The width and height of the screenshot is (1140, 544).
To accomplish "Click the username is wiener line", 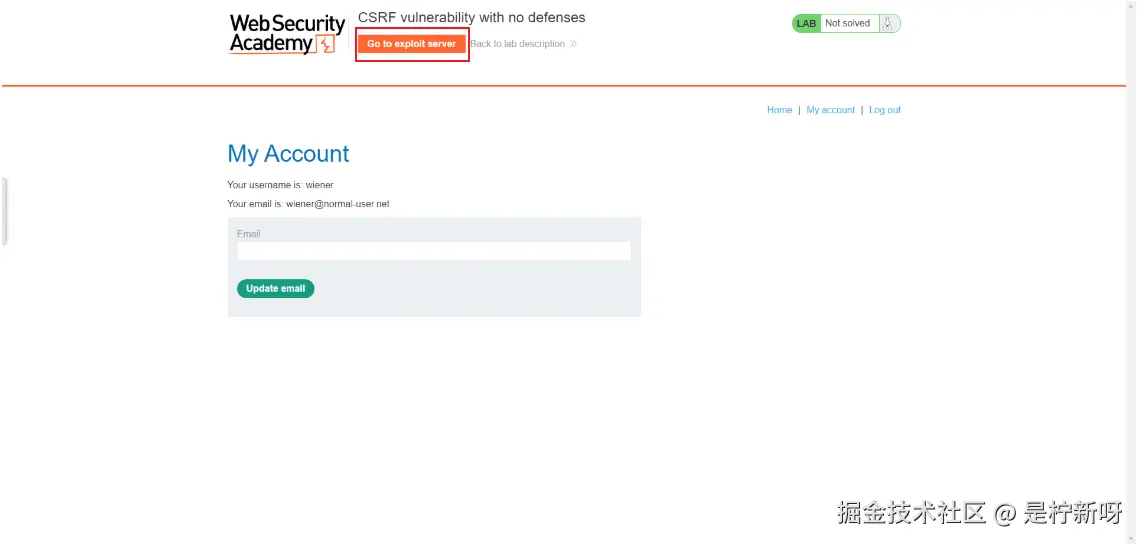I will (281, 185).
